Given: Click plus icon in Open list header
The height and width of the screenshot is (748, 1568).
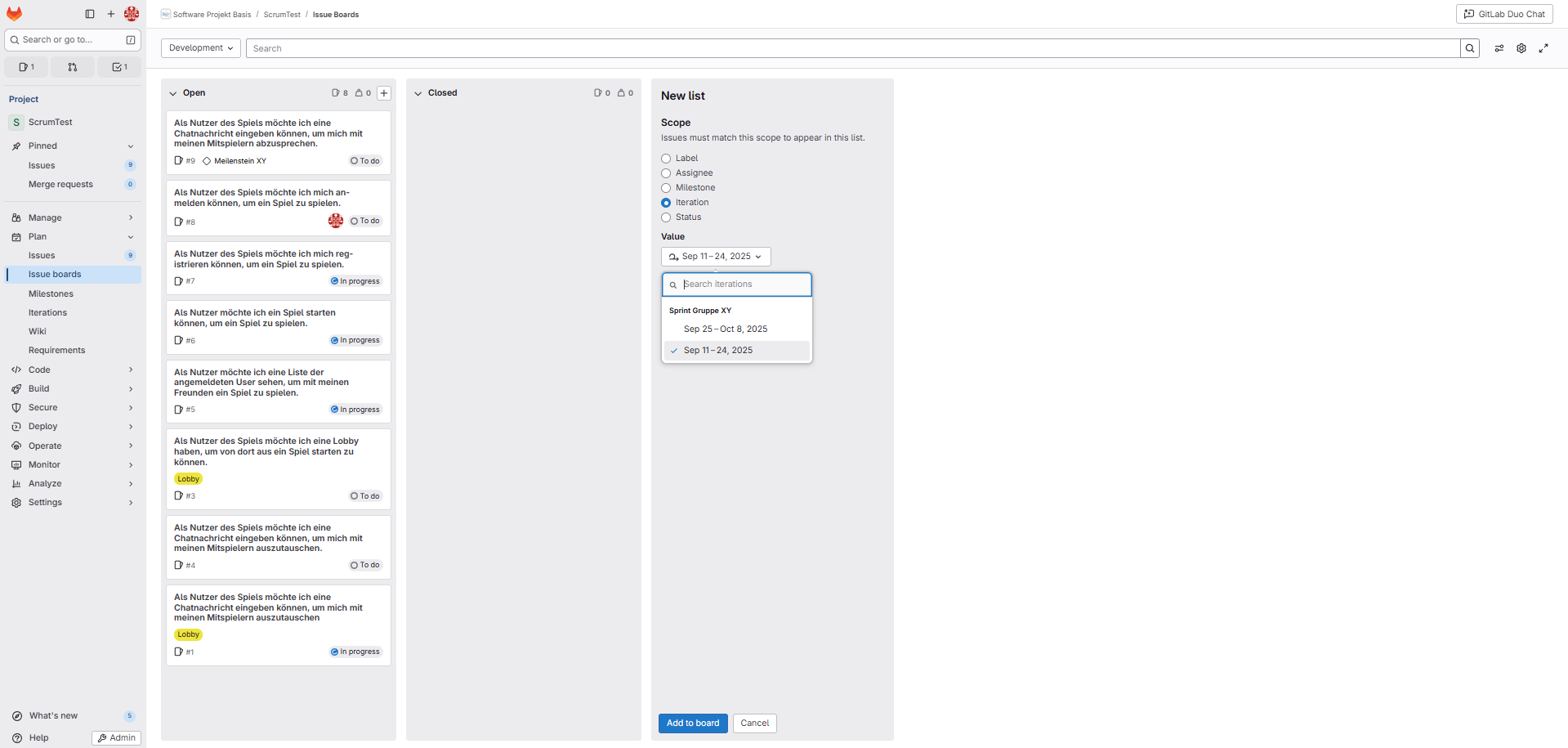Looking at the screenshot, I should click(x=384, y=93).
